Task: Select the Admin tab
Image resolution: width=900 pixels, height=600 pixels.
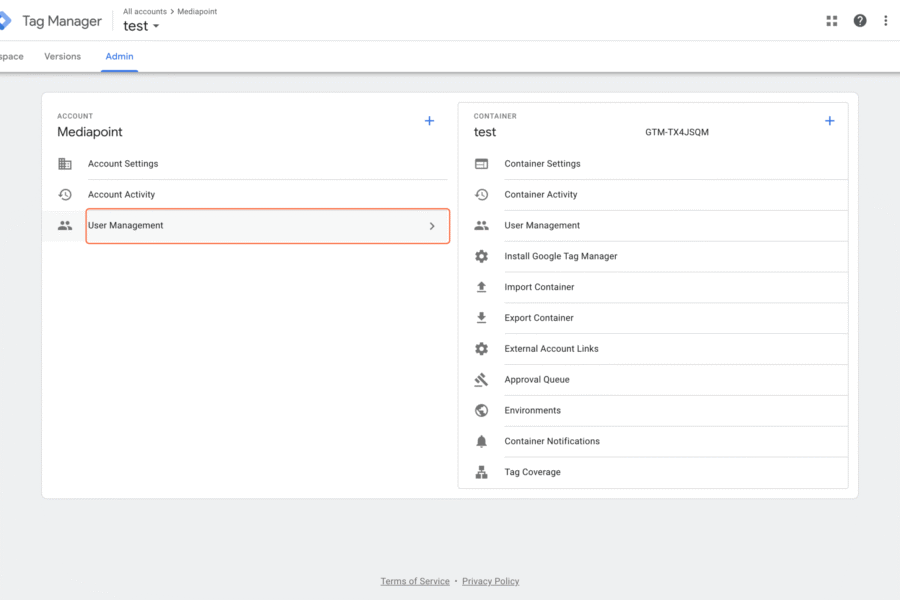Action: click(119, 56)
